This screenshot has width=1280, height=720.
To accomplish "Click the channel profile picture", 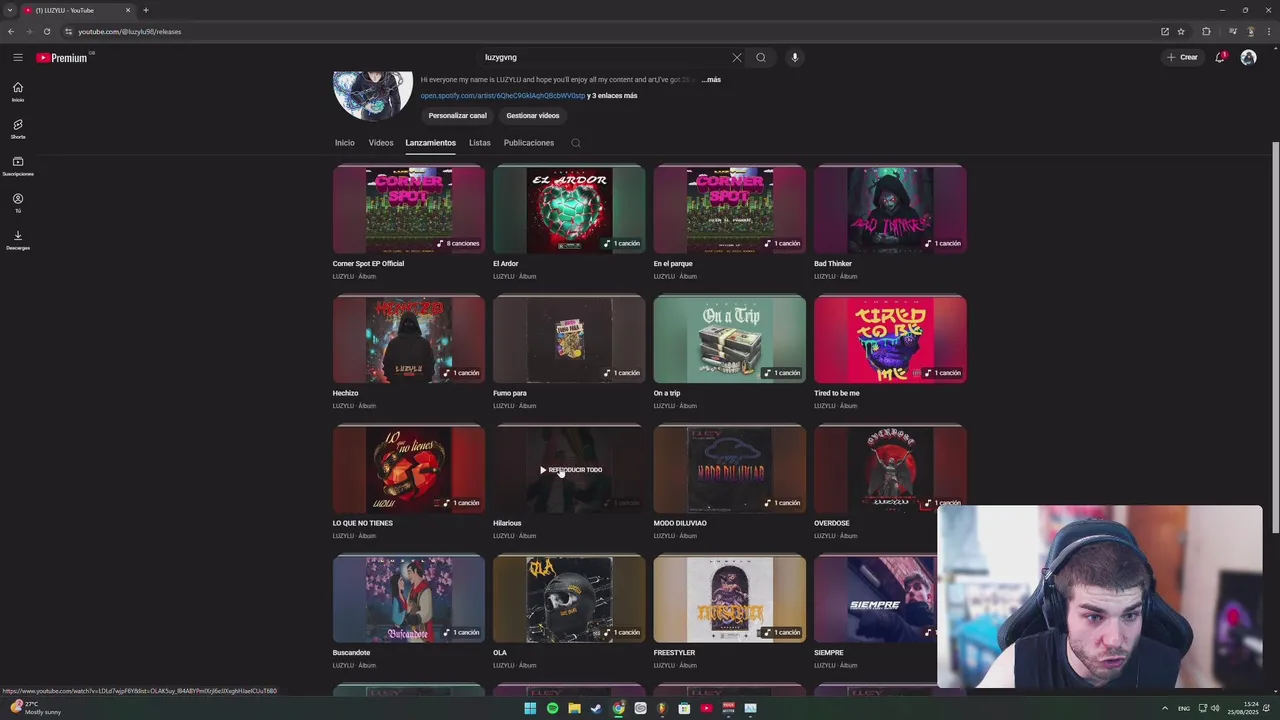I will coord(373,95).
